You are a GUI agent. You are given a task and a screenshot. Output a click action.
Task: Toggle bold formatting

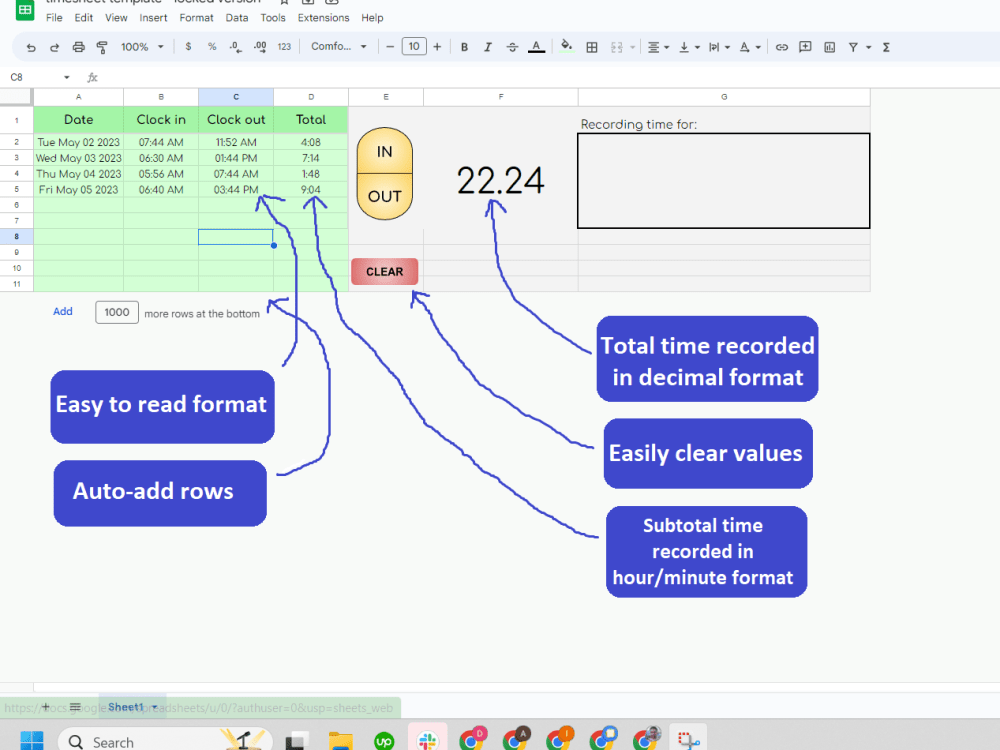[464, 47]
